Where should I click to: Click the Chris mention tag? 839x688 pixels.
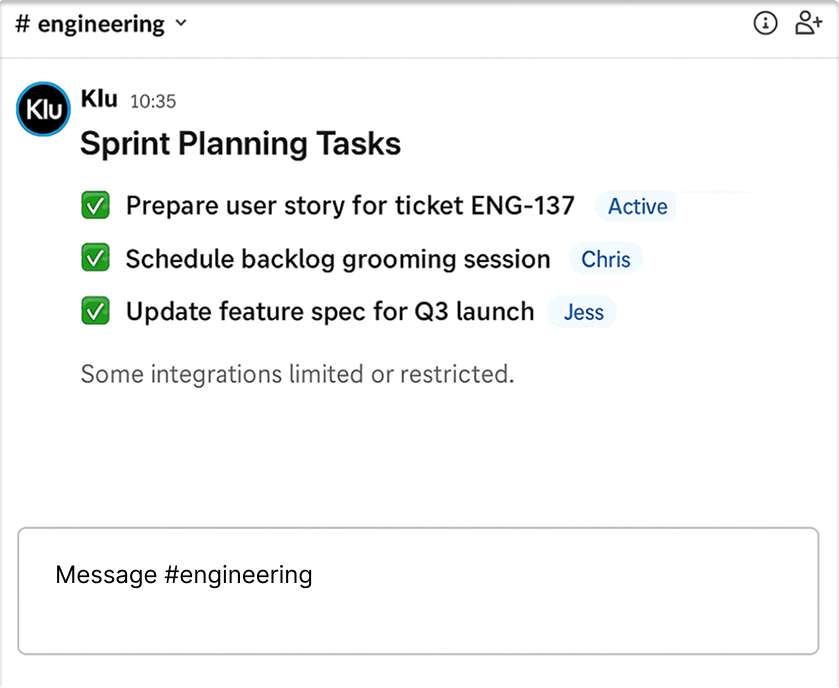[x=606, y=259]
